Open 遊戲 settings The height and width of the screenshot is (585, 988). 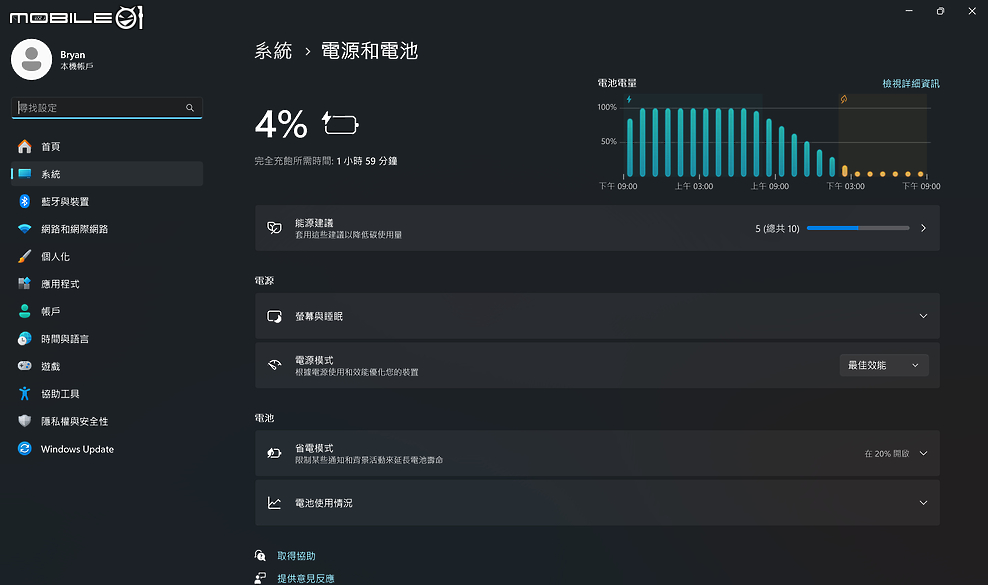click(107, 366)
